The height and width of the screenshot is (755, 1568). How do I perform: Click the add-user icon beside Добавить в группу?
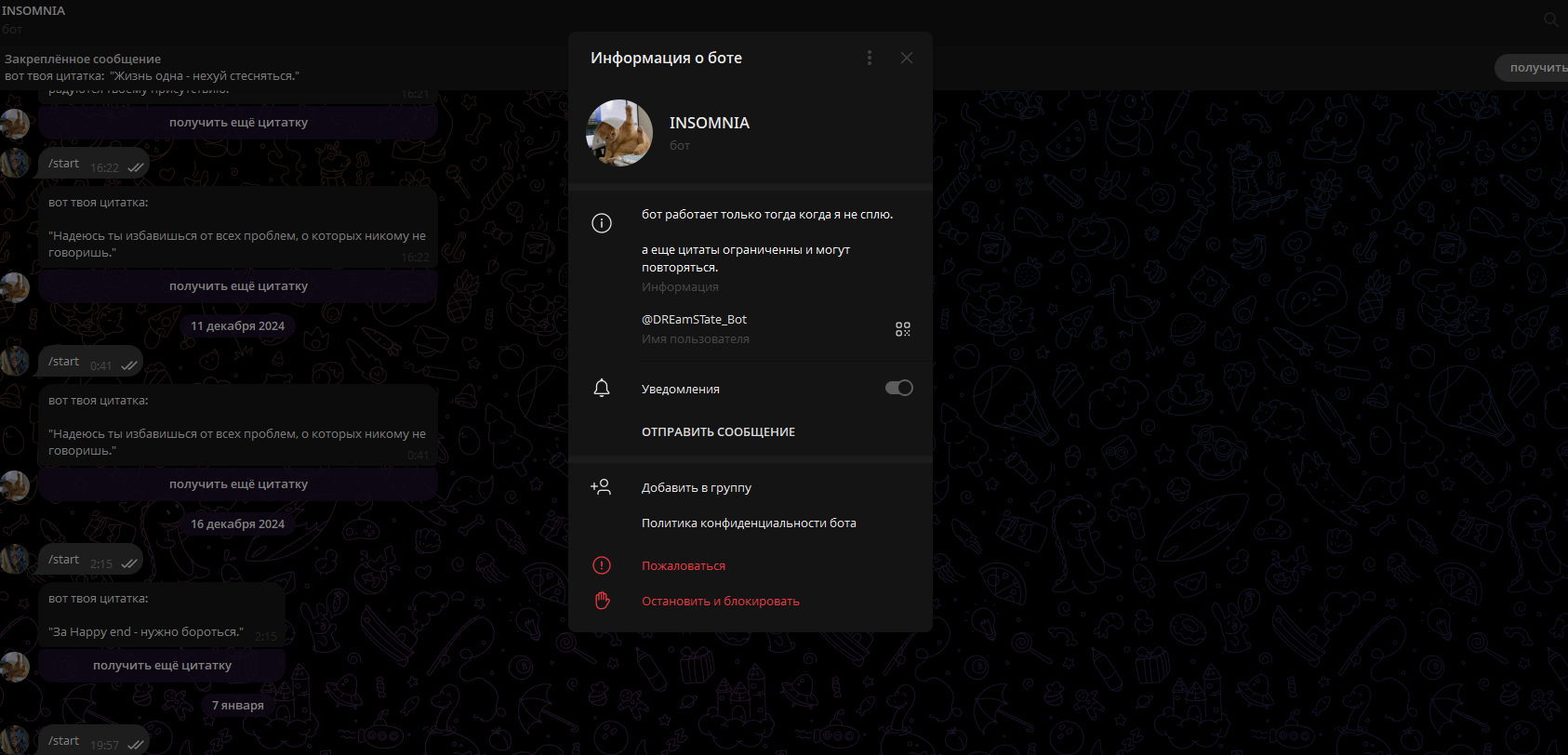[602, 487]
